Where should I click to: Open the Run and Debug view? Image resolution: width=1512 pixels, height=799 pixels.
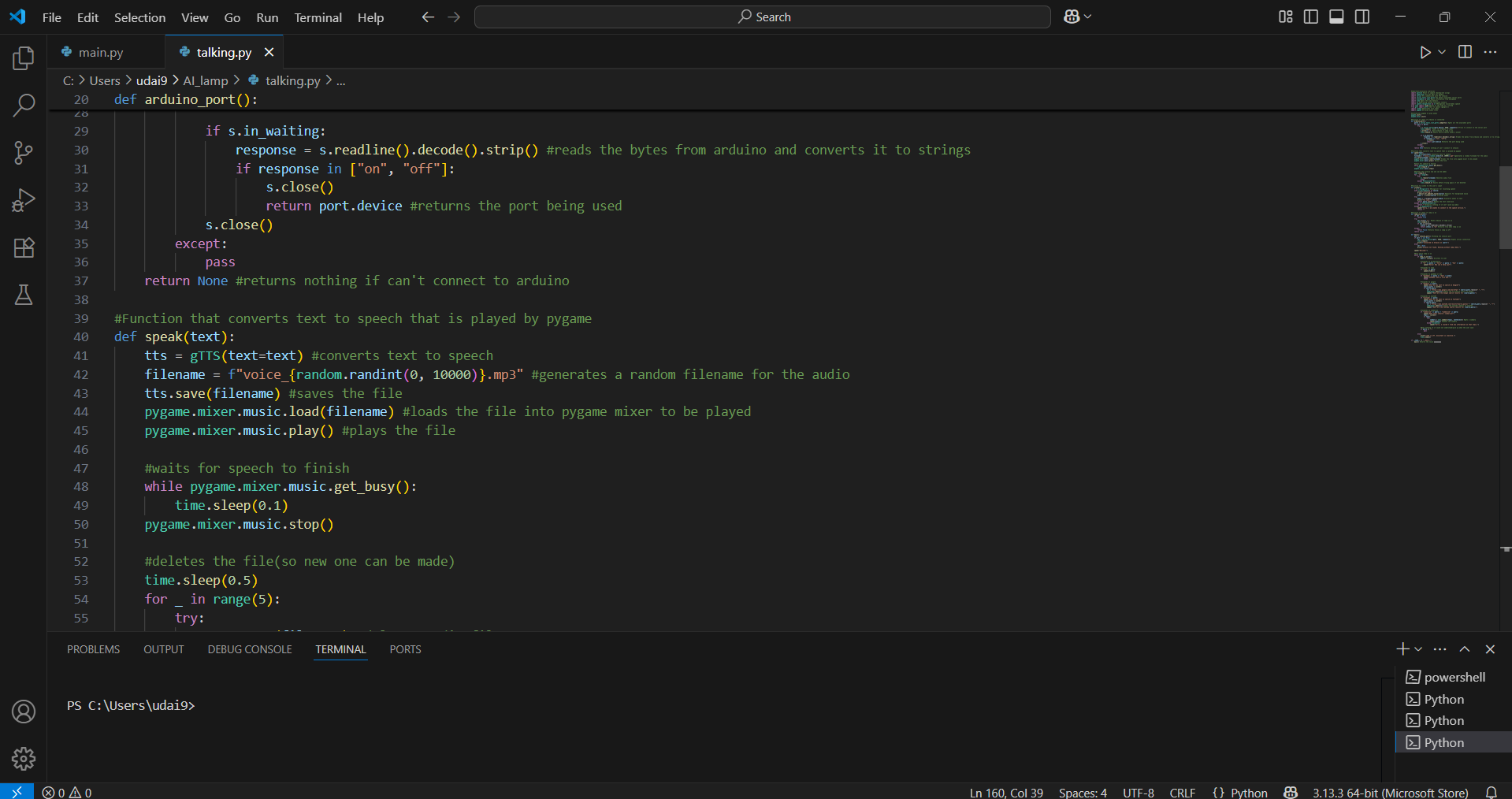(x=24, y=200)
